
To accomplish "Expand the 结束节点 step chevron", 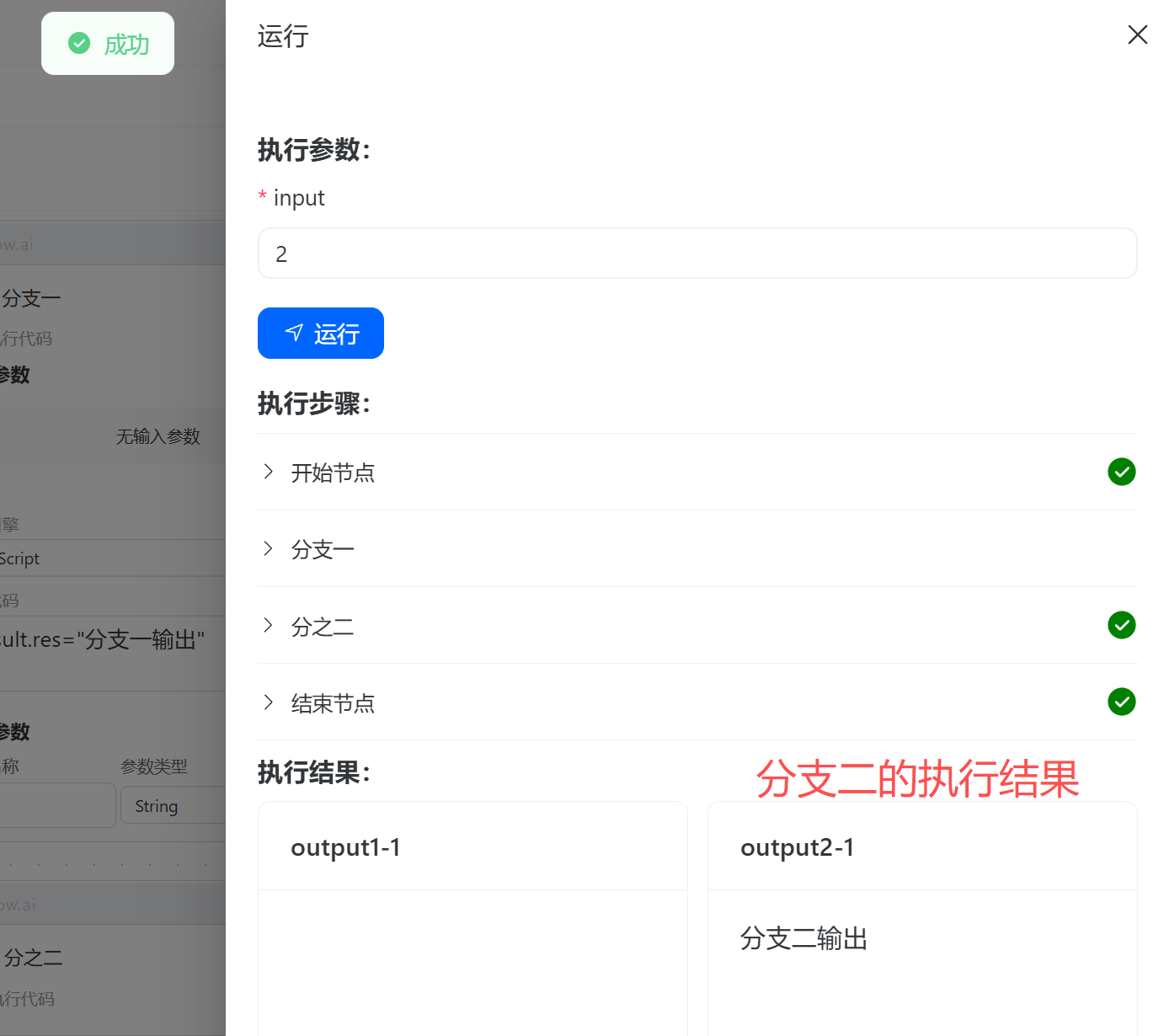I will [x=268, y=702].
